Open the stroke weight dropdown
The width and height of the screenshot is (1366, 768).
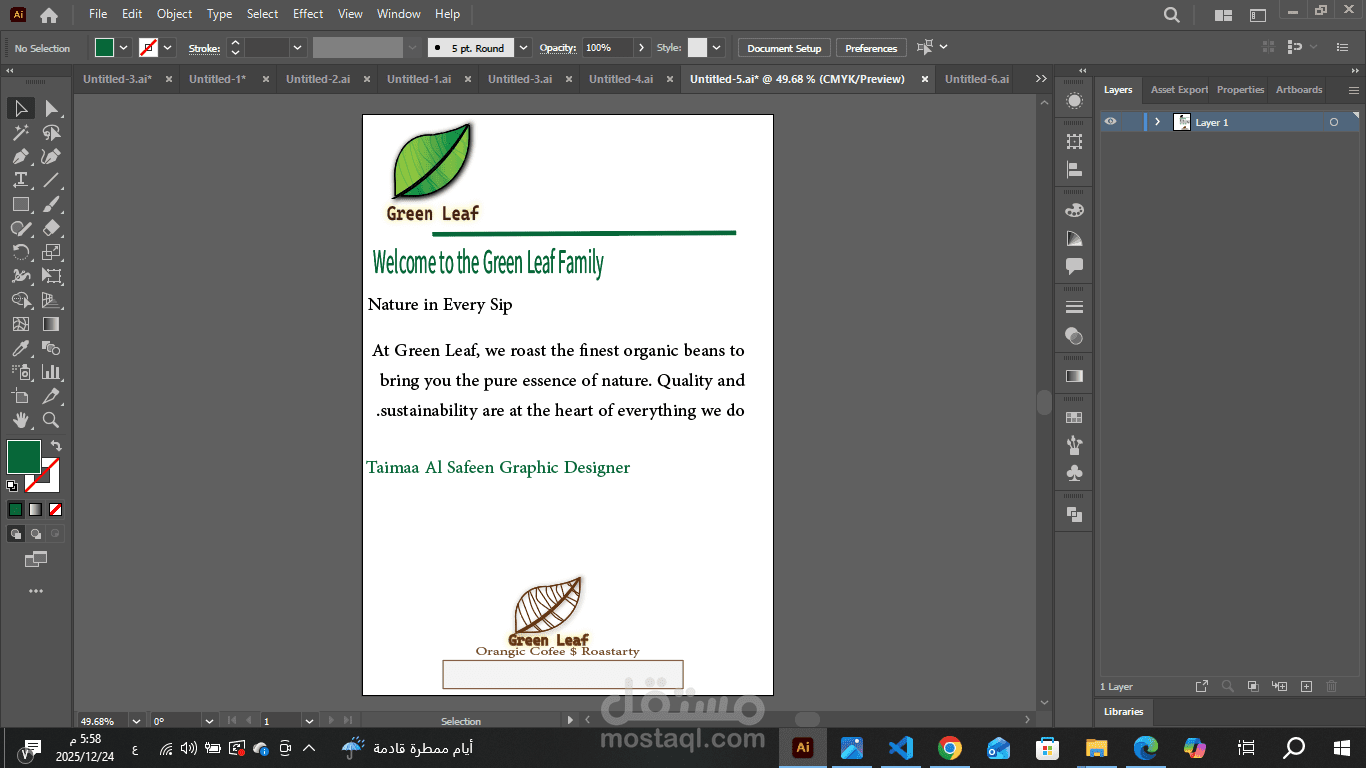click(298, 48)
